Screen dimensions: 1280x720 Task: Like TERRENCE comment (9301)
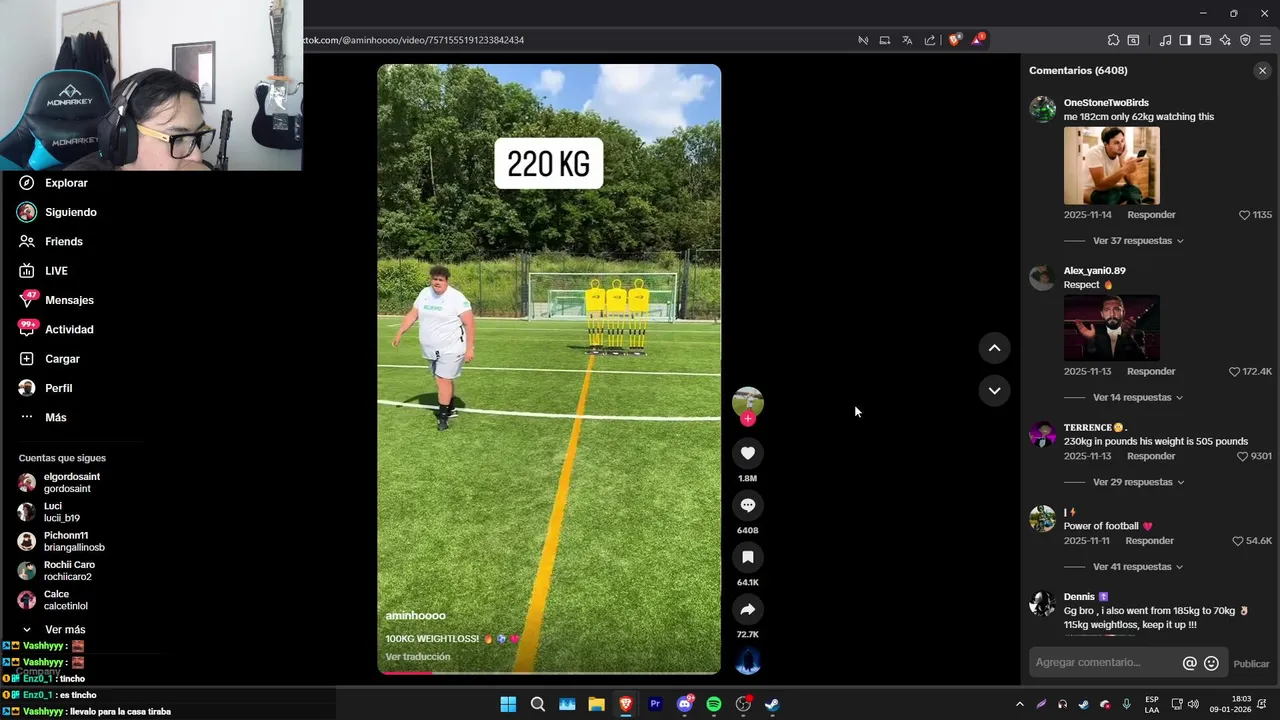pos(1242,456)
